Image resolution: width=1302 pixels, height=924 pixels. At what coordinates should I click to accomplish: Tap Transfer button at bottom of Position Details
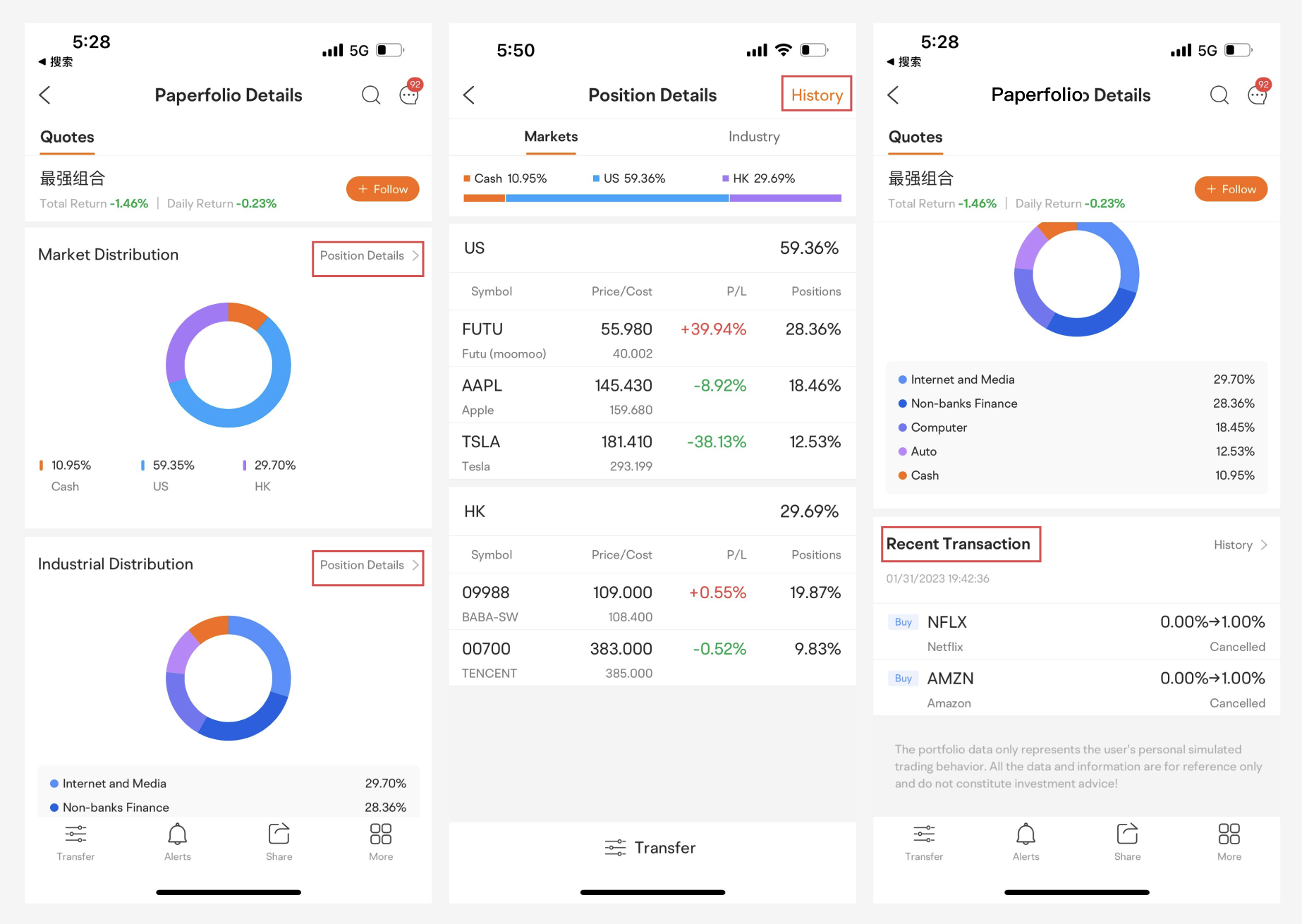(x=651, y=848)
